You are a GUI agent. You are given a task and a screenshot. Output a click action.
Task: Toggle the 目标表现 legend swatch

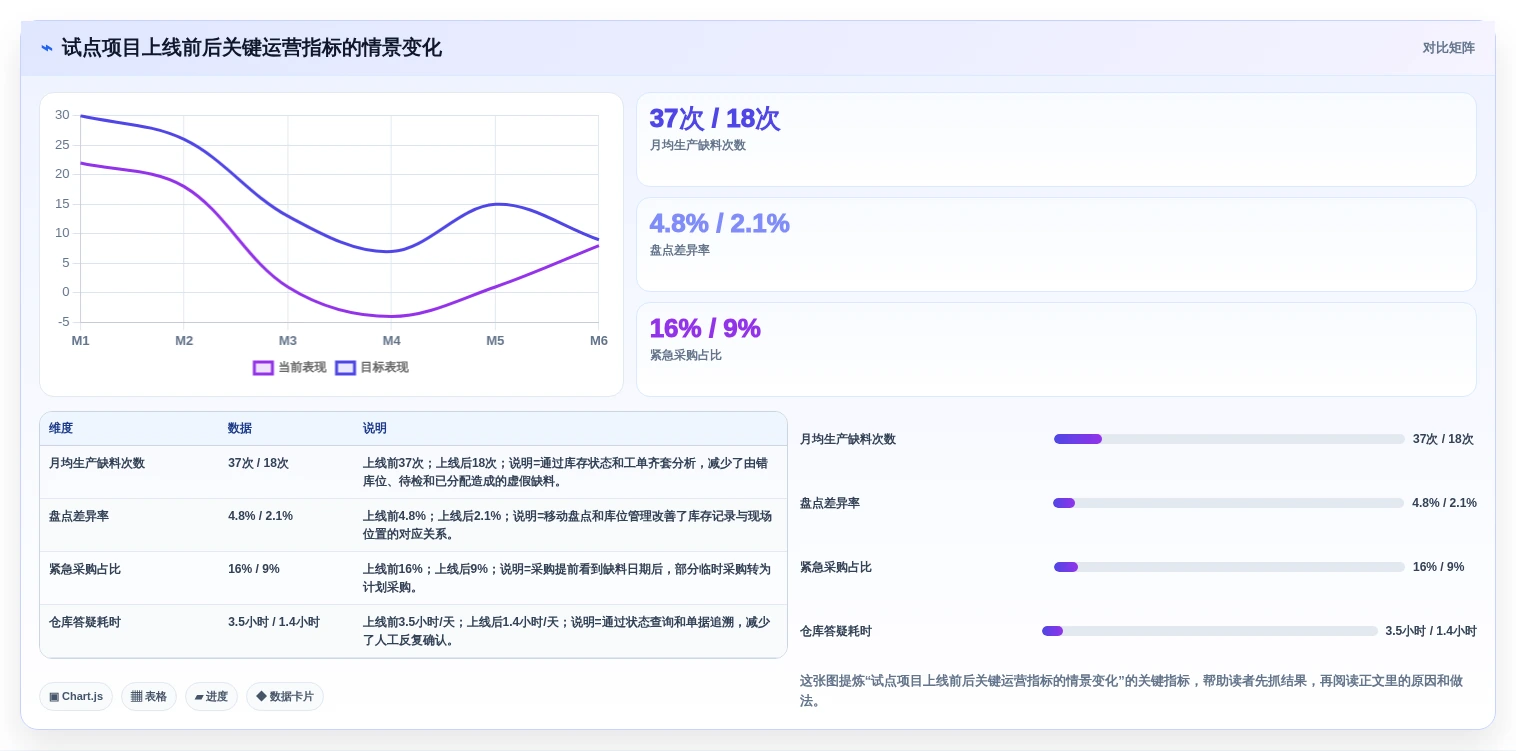click(345, 368)
